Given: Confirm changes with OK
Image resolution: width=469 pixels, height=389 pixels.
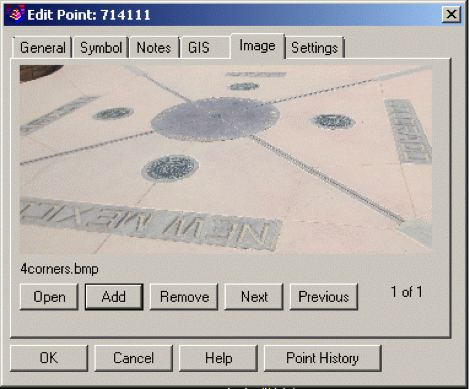Looking at the screenshot, I should click(x=49, y=358).
